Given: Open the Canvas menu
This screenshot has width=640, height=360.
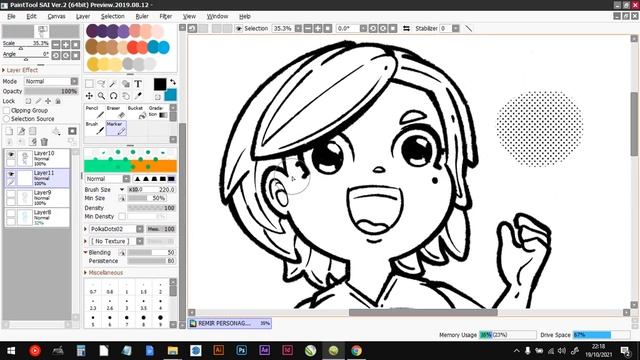Looking at the screenshot, I should pyautogui.click(x=56, y=16).
